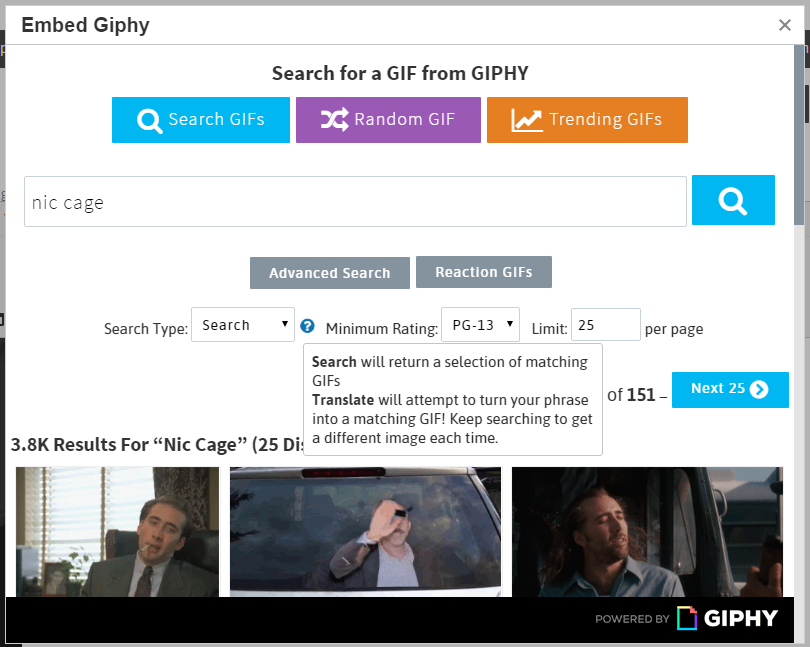Open the Minimum Rating PG-13 dropdown
This screenshot has width=810, height=647.
tap(480, 325)
